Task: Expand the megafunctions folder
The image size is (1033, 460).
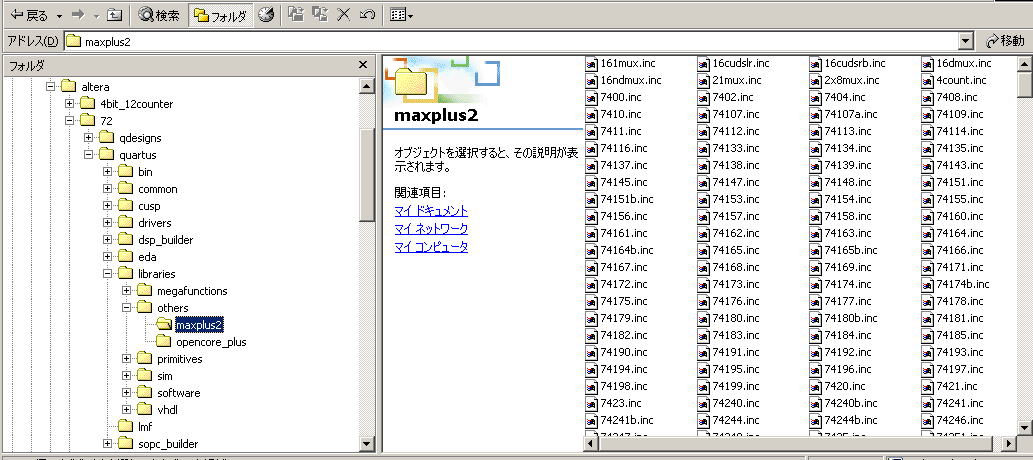Action: pos(127,291)
